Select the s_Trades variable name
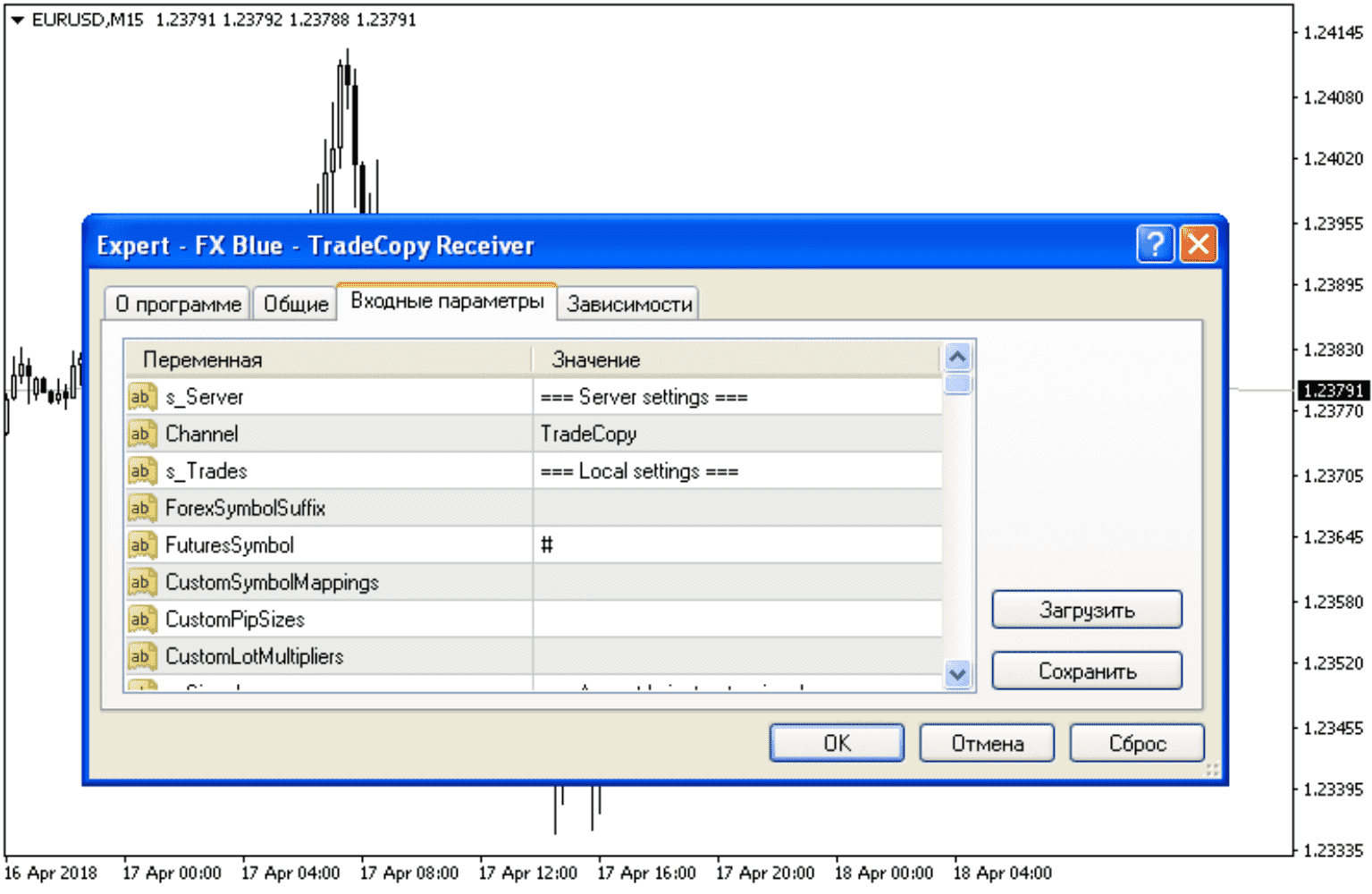The width and height of the screenshot is (1372, 894). point(206,471)
